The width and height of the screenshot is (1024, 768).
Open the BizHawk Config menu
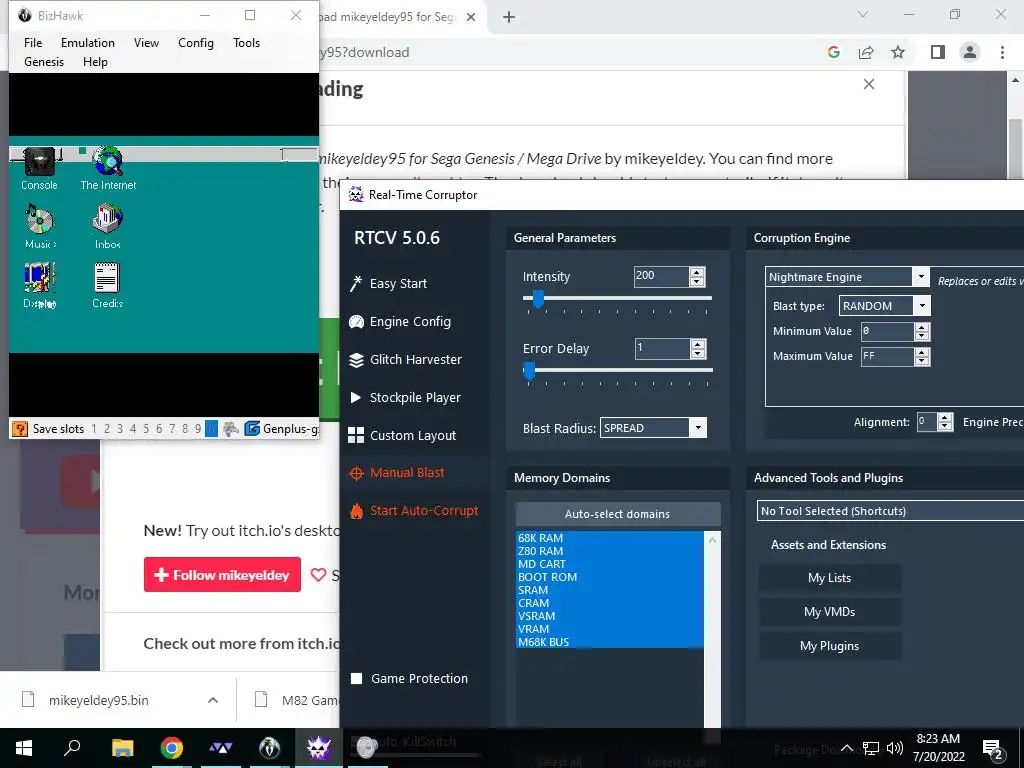click(196, 42)
